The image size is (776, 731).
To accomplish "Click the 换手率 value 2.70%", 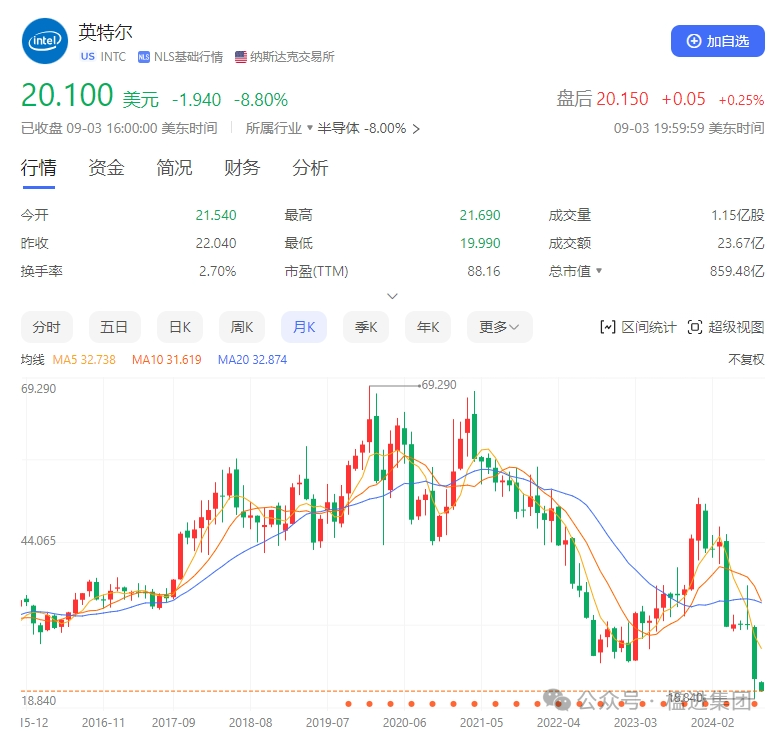I will click(x=218, y=271).
